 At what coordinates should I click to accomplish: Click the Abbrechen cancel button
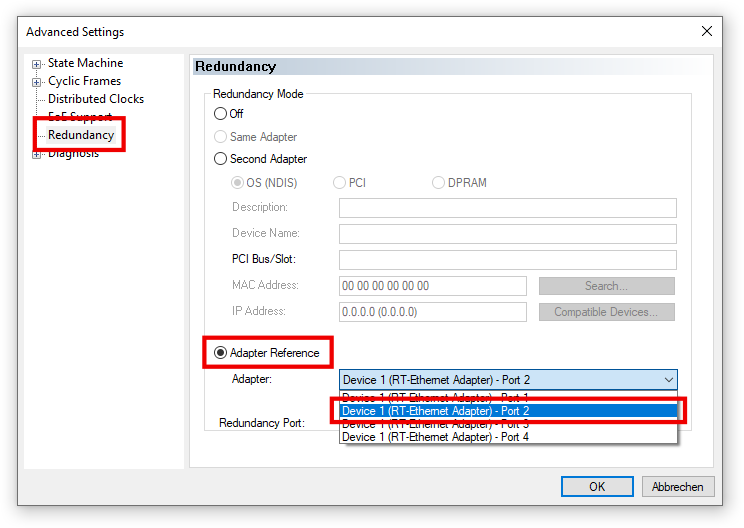click(x=678, y=487)
